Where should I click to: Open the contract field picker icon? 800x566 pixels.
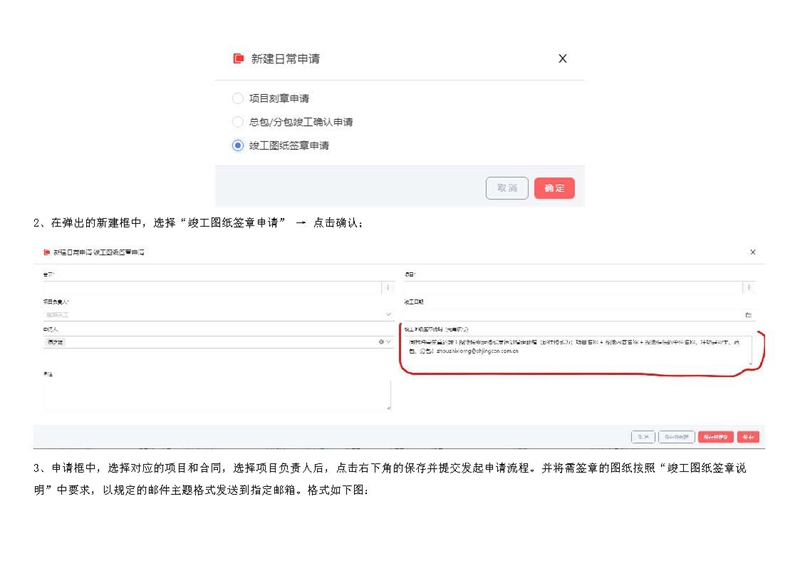748,287
